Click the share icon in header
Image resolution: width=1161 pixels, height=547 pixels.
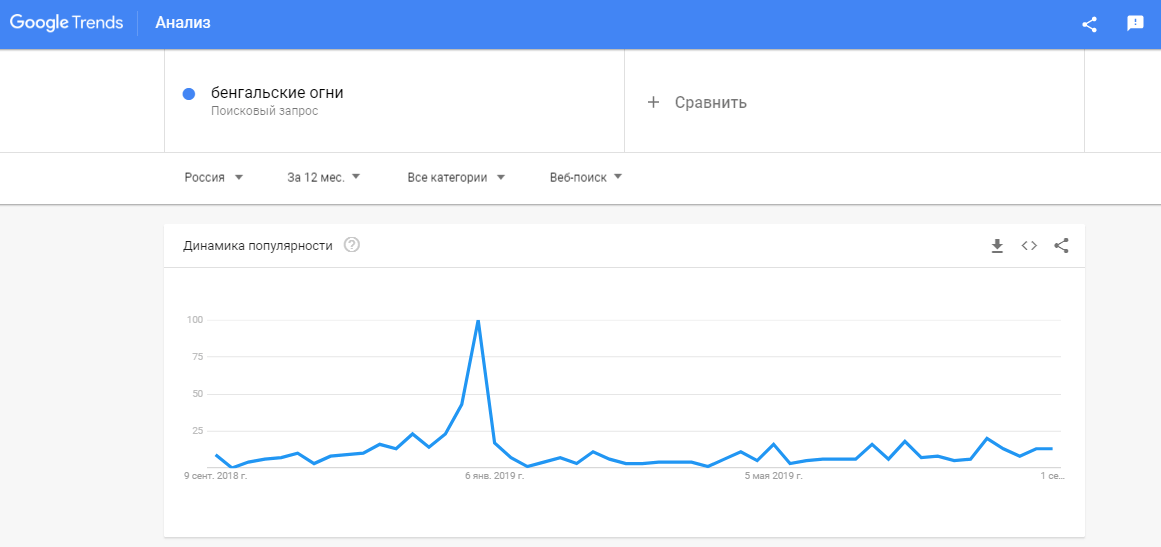click(x=1089, y=24)
